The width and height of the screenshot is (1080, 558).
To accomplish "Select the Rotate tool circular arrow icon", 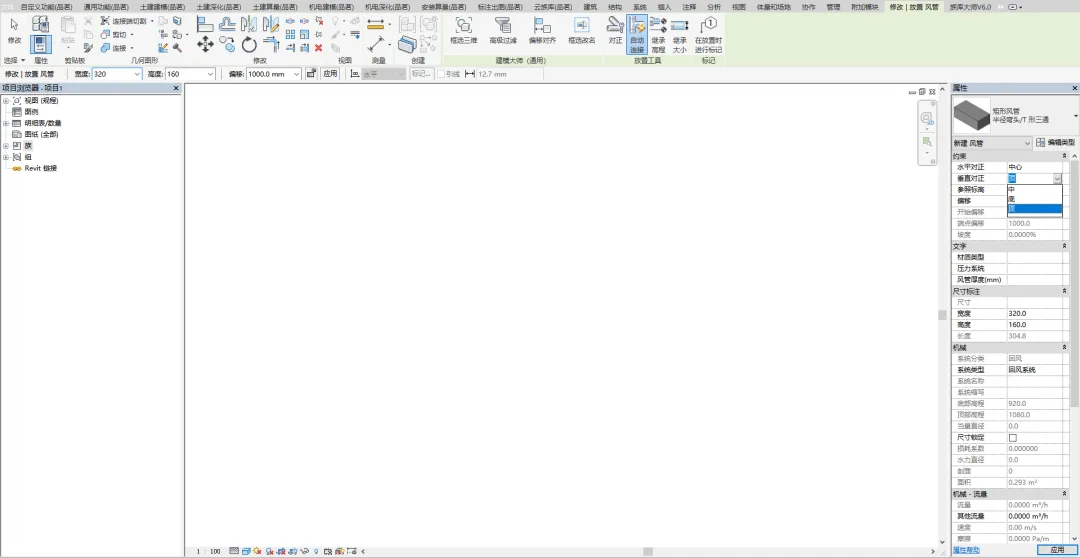I will click(249, 45).
